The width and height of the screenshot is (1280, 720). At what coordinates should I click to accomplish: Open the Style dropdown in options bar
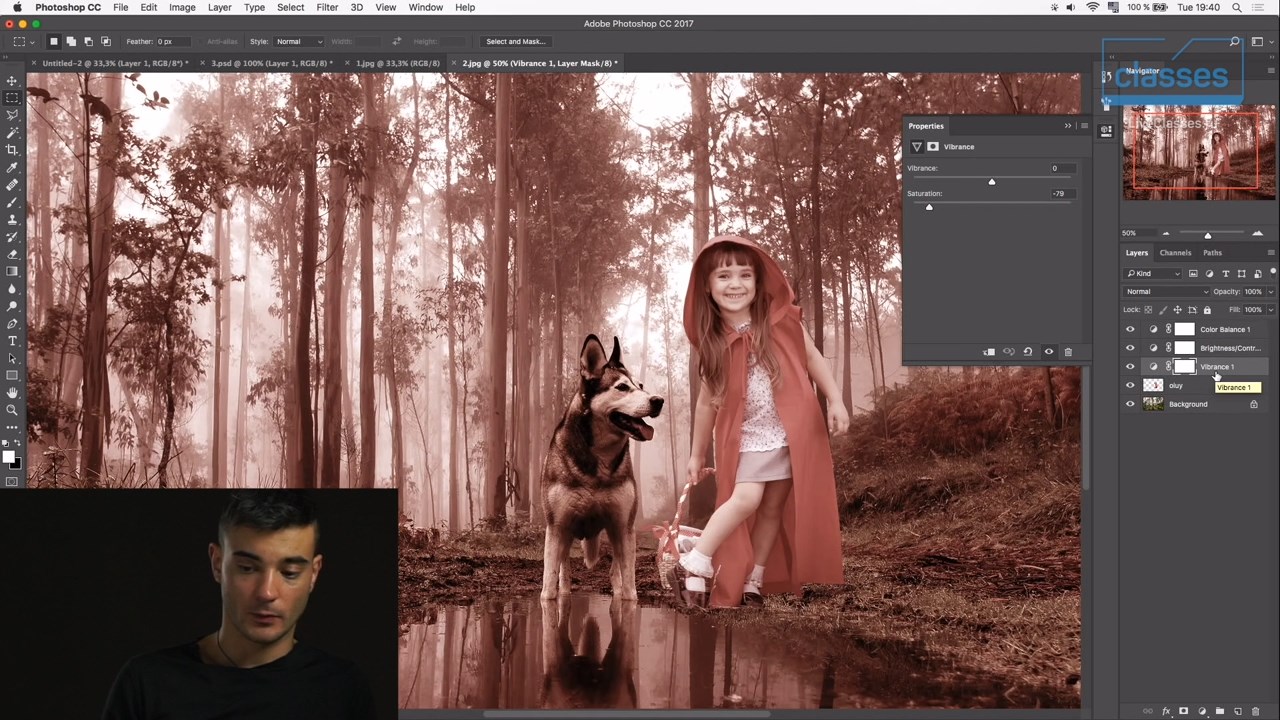point(299,42)
